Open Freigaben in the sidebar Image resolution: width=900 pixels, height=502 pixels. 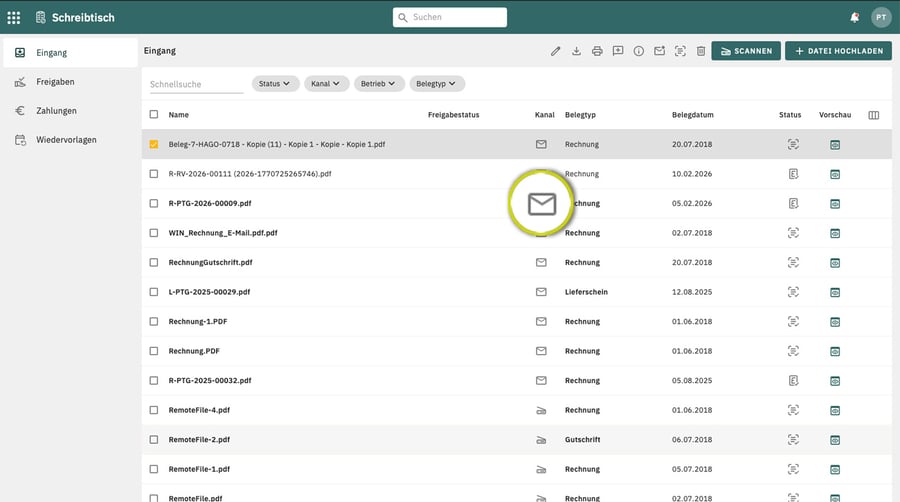click(x=70, y=82)
